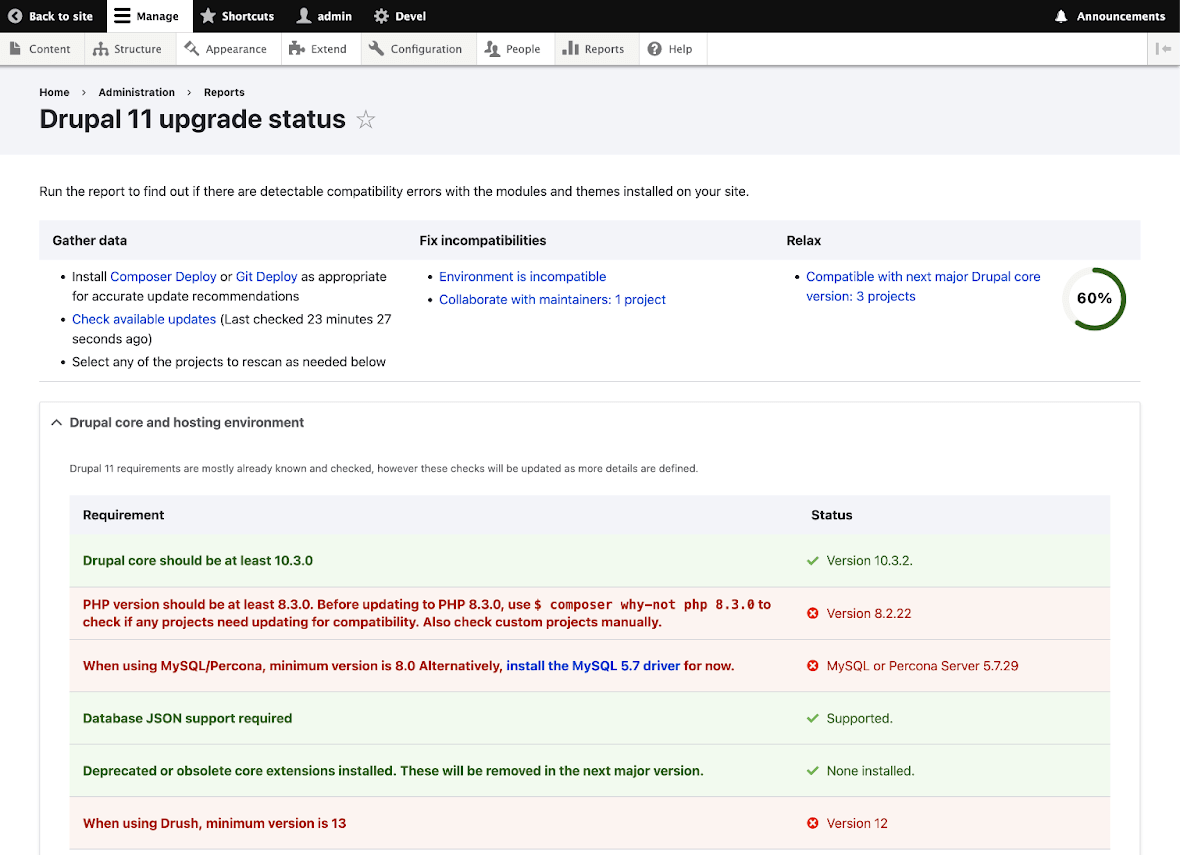
Task: Click error icon beside MySQL or Percona Server 5.7.29
Action: 813,665
